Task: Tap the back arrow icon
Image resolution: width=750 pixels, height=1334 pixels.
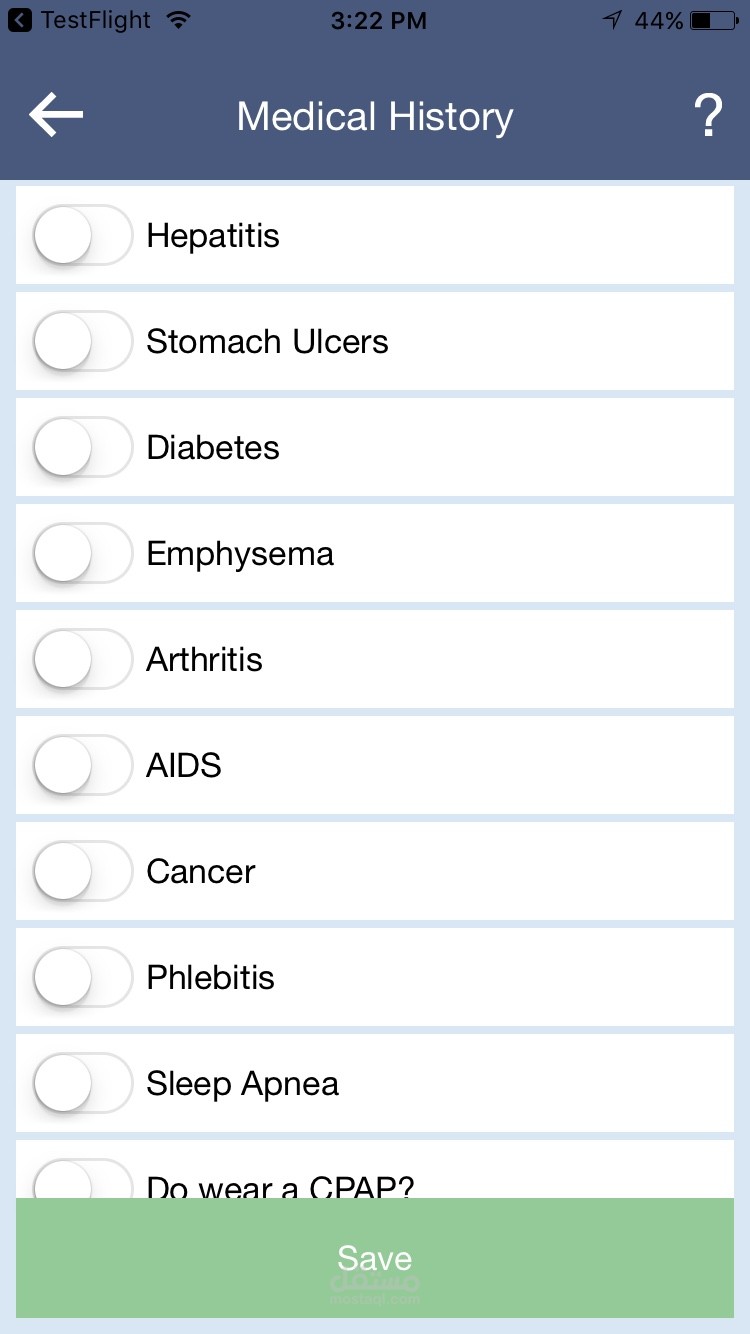Action: [56, 116]
